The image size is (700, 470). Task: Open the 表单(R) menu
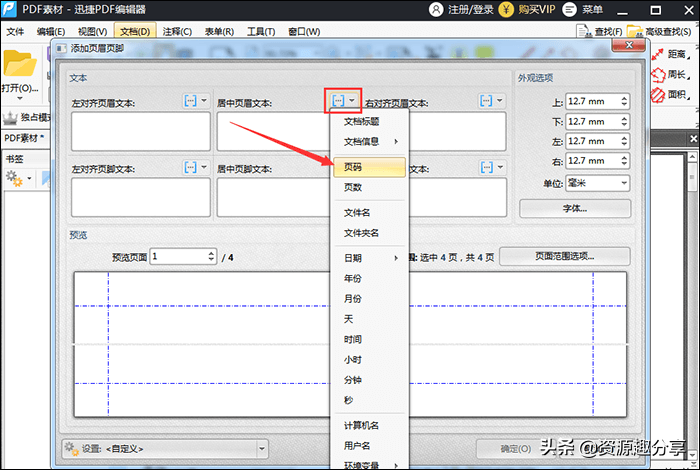pos(219,32)
